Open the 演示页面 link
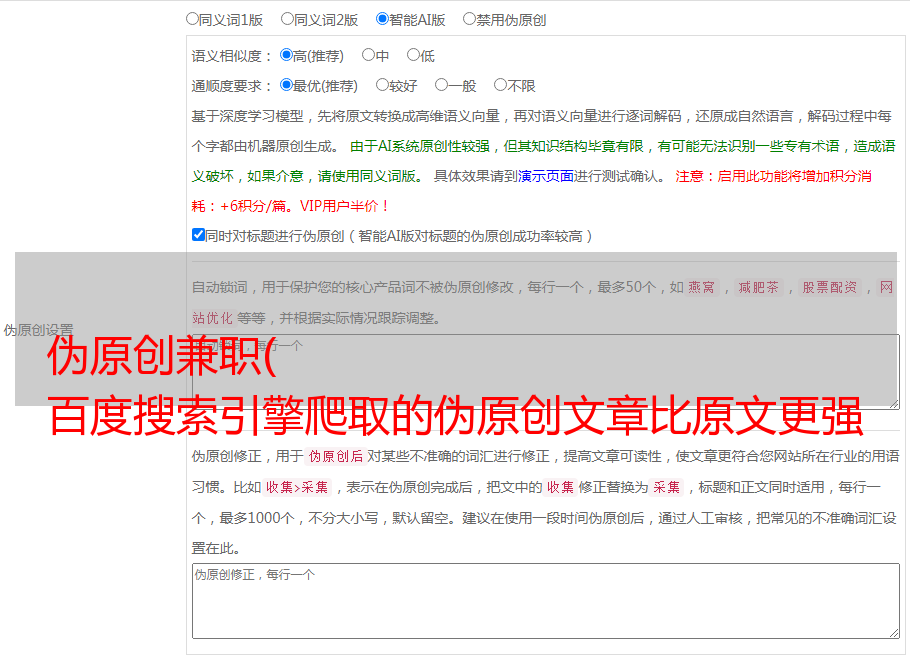 click(545, 176)
